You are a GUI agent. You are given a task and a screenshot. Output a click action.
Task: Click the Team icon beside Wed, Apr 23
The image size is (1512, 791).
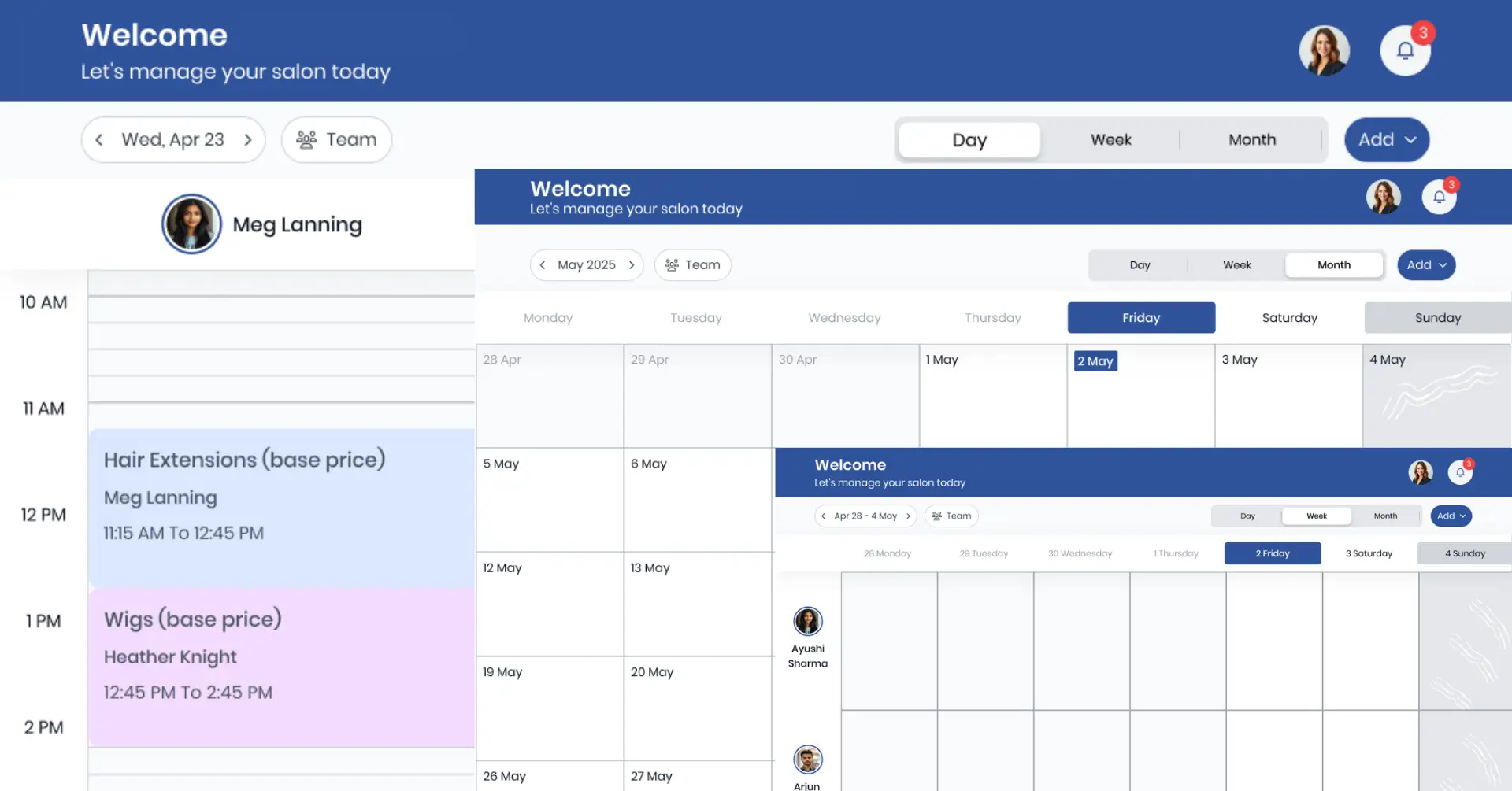tap(307, 139)
